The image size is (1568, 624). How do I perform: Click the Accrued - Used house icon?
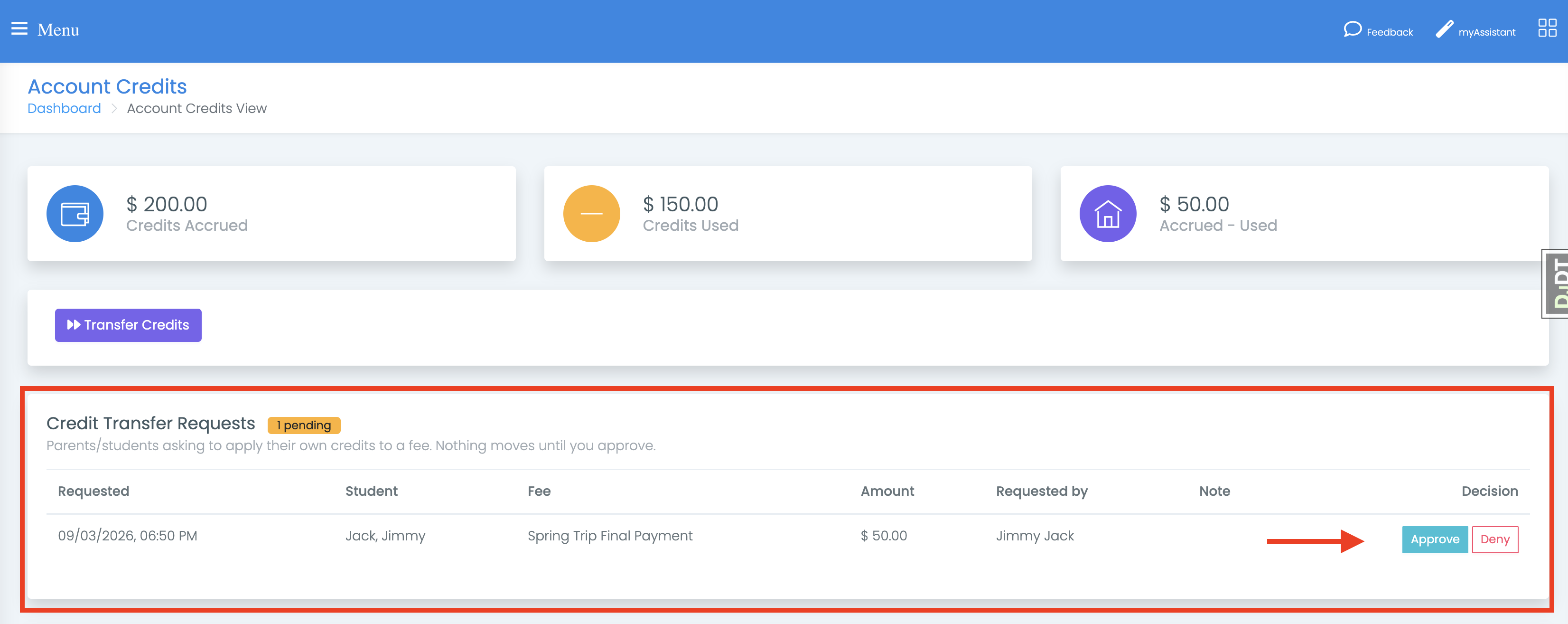1107,214
